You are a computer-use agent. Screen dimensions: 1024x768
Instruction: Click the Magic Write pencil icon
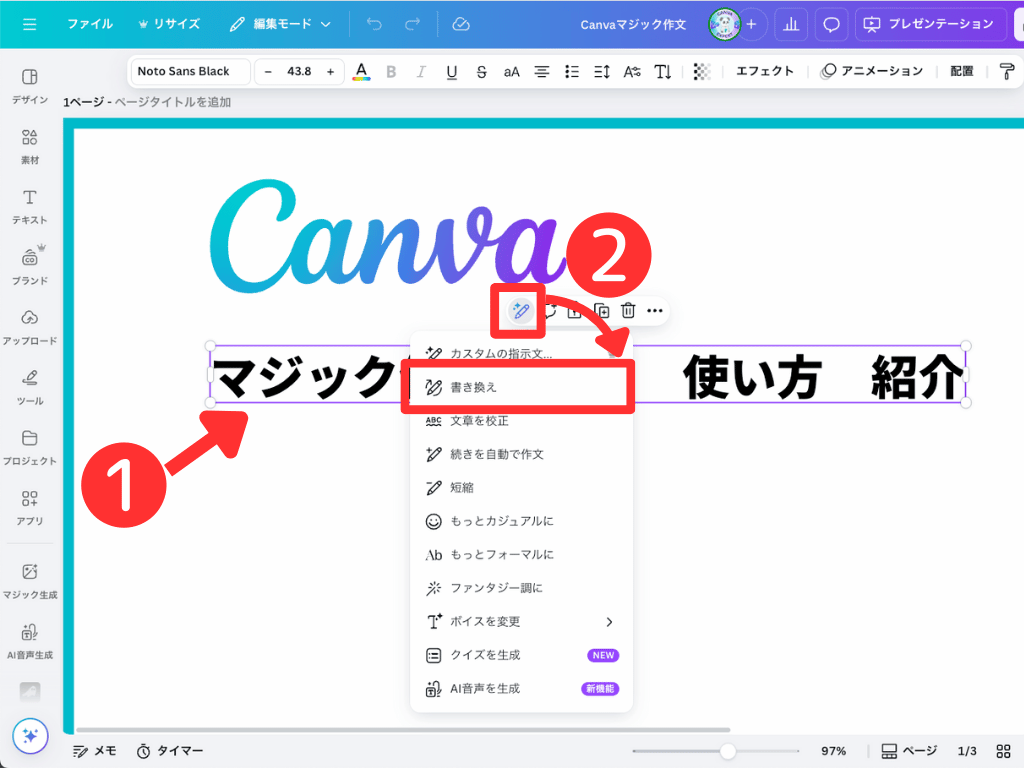click(x=520, y=311)
